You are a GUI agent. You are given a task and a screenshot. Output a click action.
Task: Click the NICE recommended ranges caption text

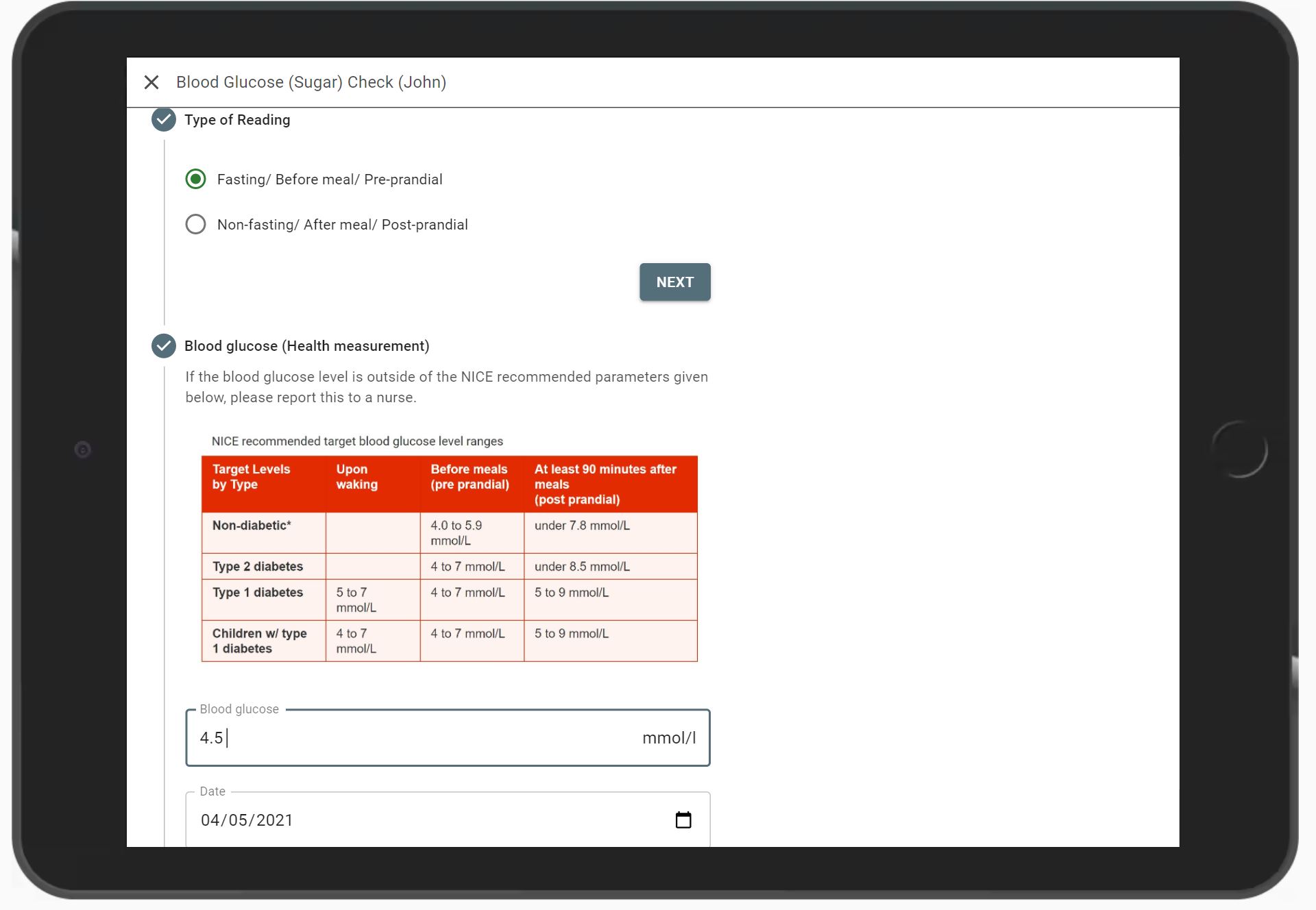point(357,441)
